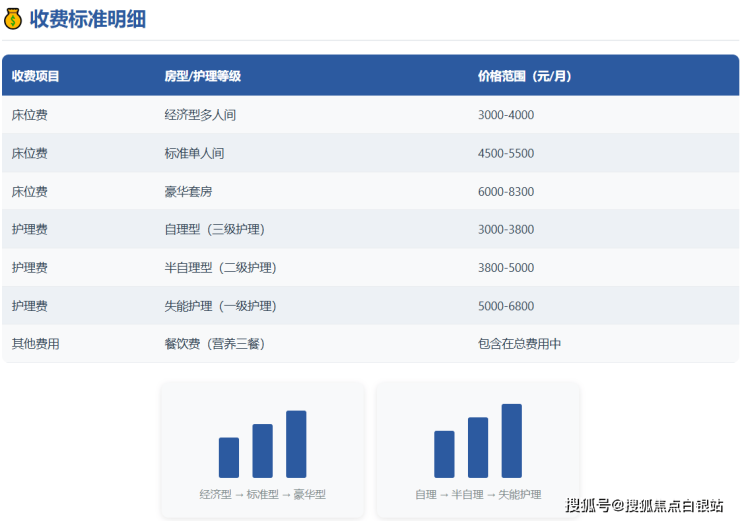The width and height of the screenshot is (740, 521).
Task: Click the 餐饮费（营养三餐） entry
Action: pyautogui.click(x=215, y=344)
